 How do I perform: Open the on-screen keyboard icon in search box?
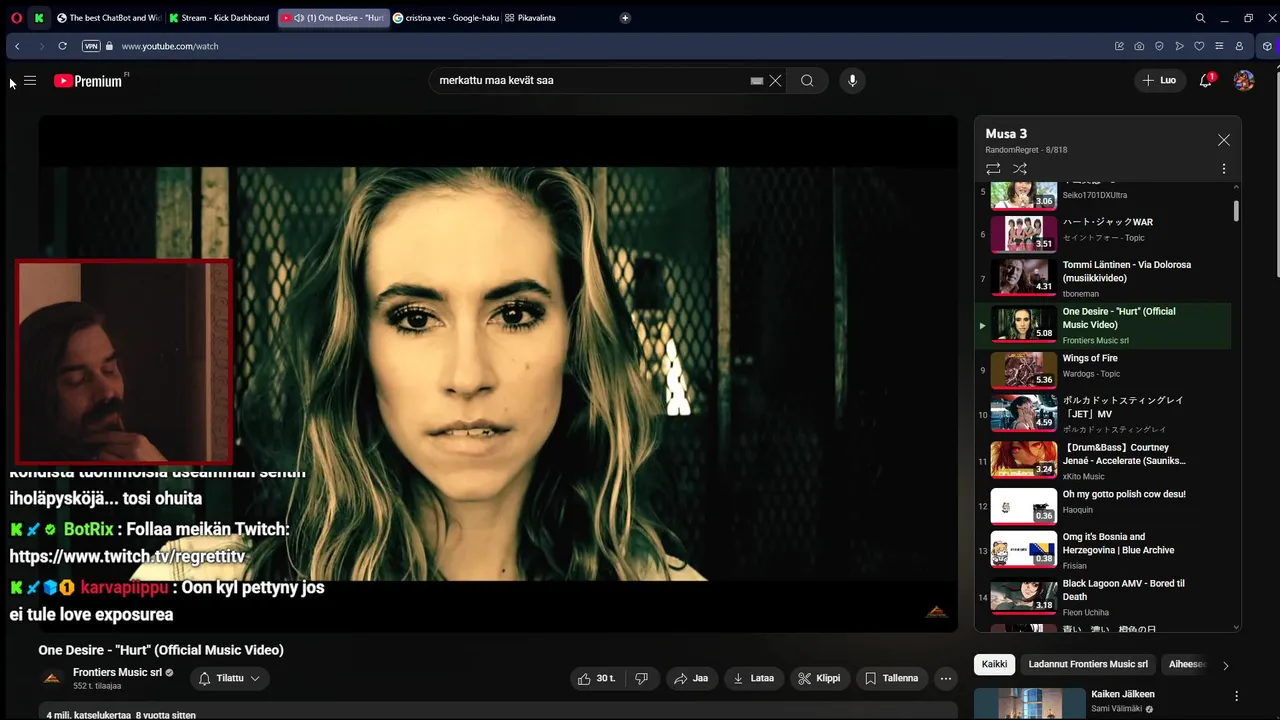pos(757,81)
